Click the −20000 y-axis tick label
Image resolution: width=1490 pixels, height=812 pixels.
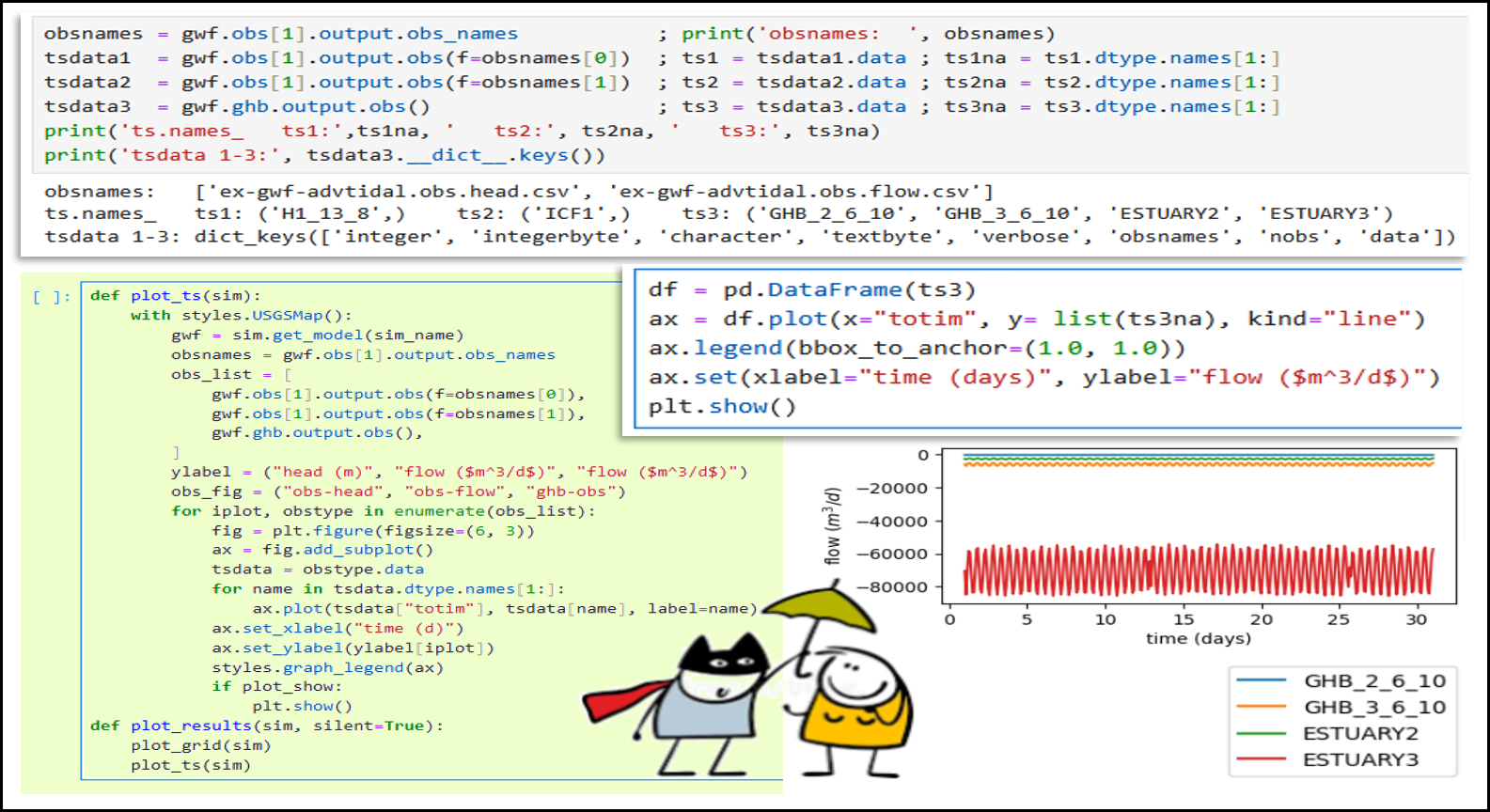coord(892,489)
